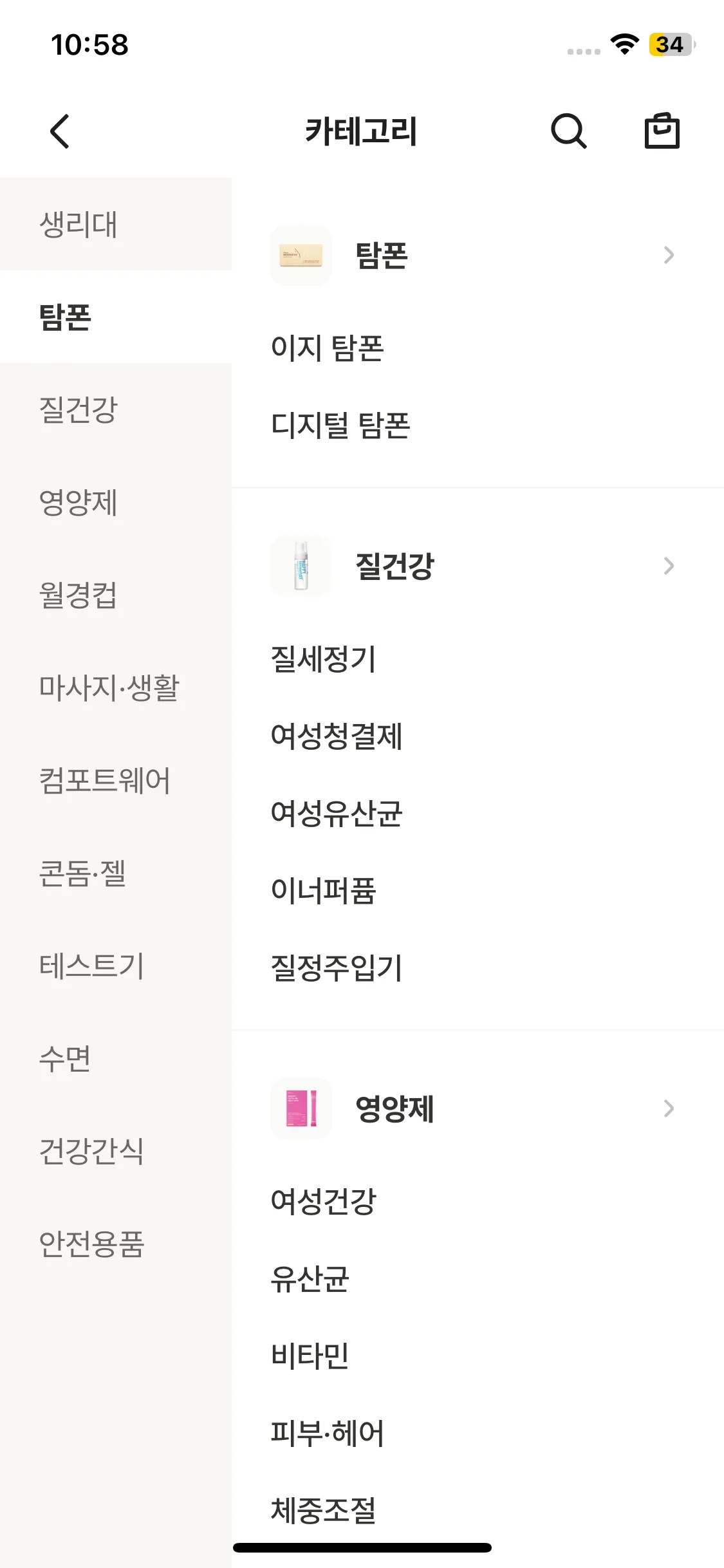Open the 디지털 탐폰 subcategory

340,425
